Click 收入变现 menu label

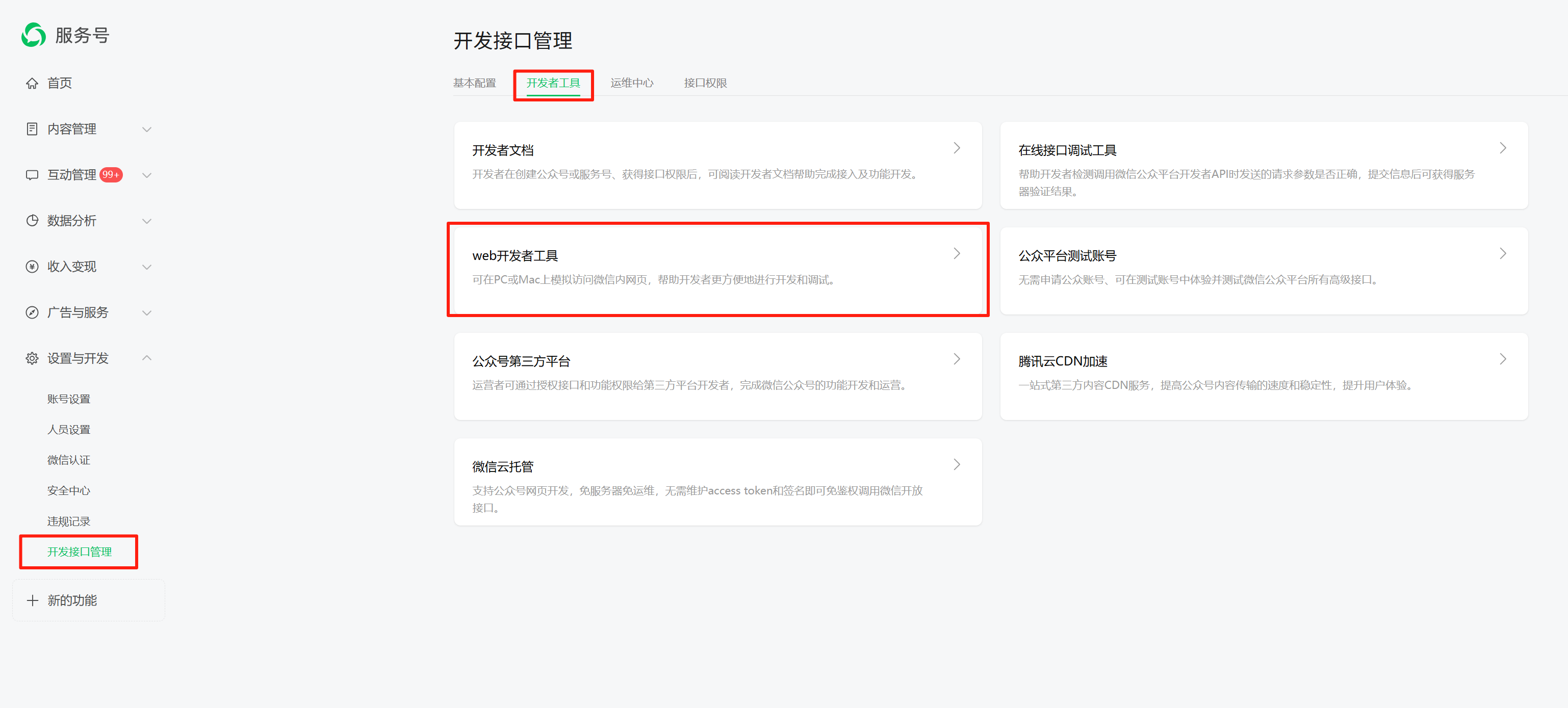(x=72, y=267)
